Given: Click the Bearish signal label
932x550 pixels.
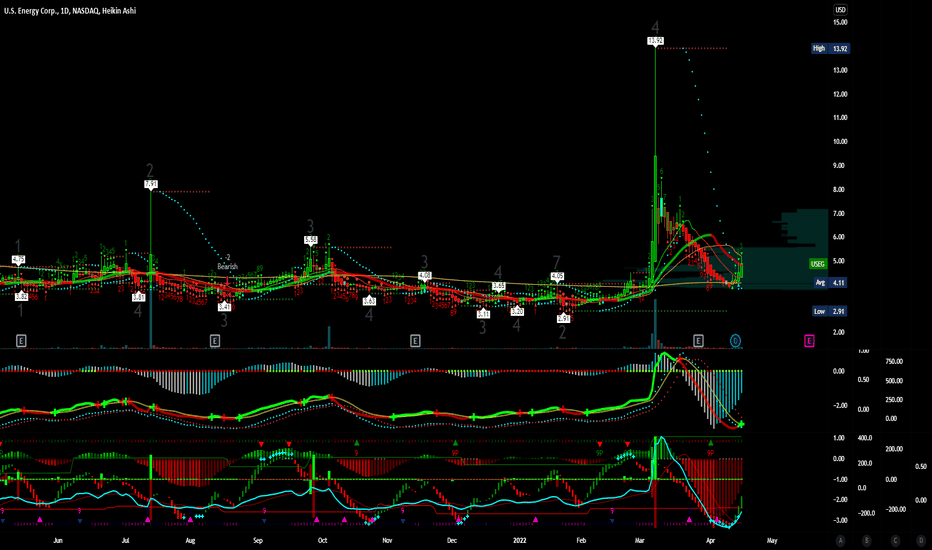Looking at the screenshot, I should point(227,266).
